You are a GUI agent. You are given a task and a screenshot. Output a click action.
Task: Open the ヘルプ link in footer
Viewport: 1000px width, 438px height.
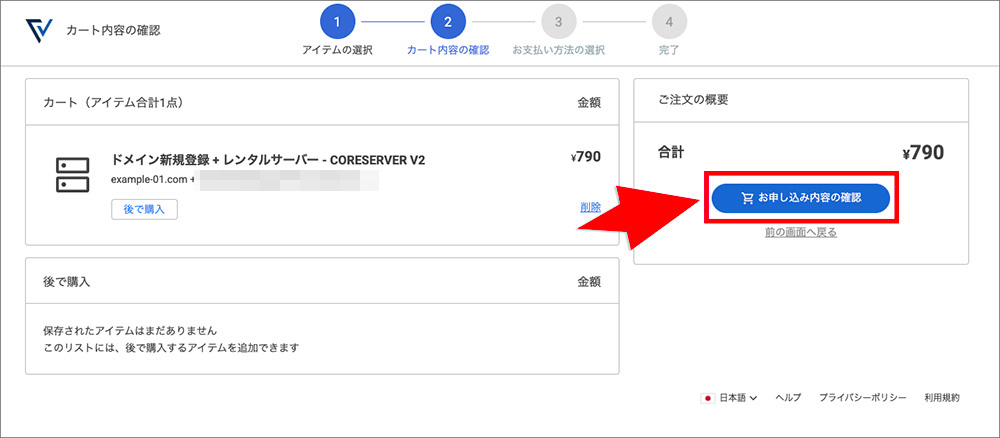click(788, 398)
